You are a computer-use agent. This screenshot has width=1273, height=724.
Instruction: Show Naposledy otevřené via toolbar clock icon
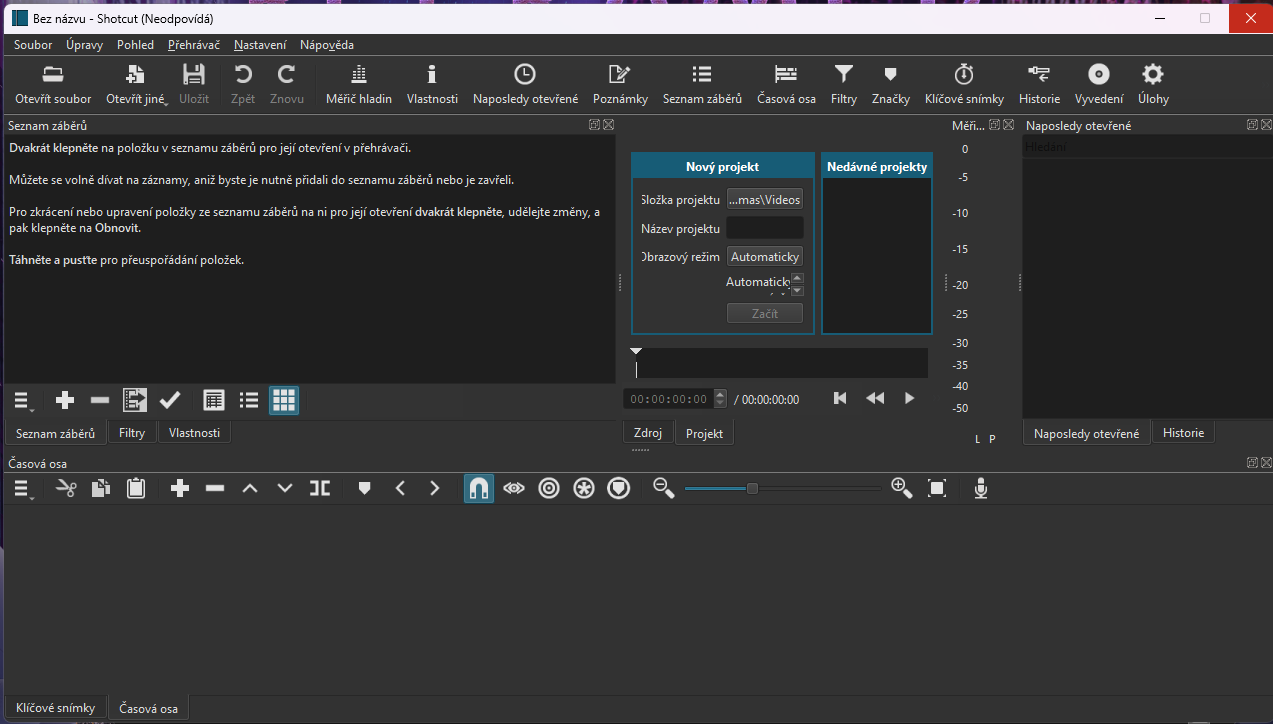click(525, 84)
